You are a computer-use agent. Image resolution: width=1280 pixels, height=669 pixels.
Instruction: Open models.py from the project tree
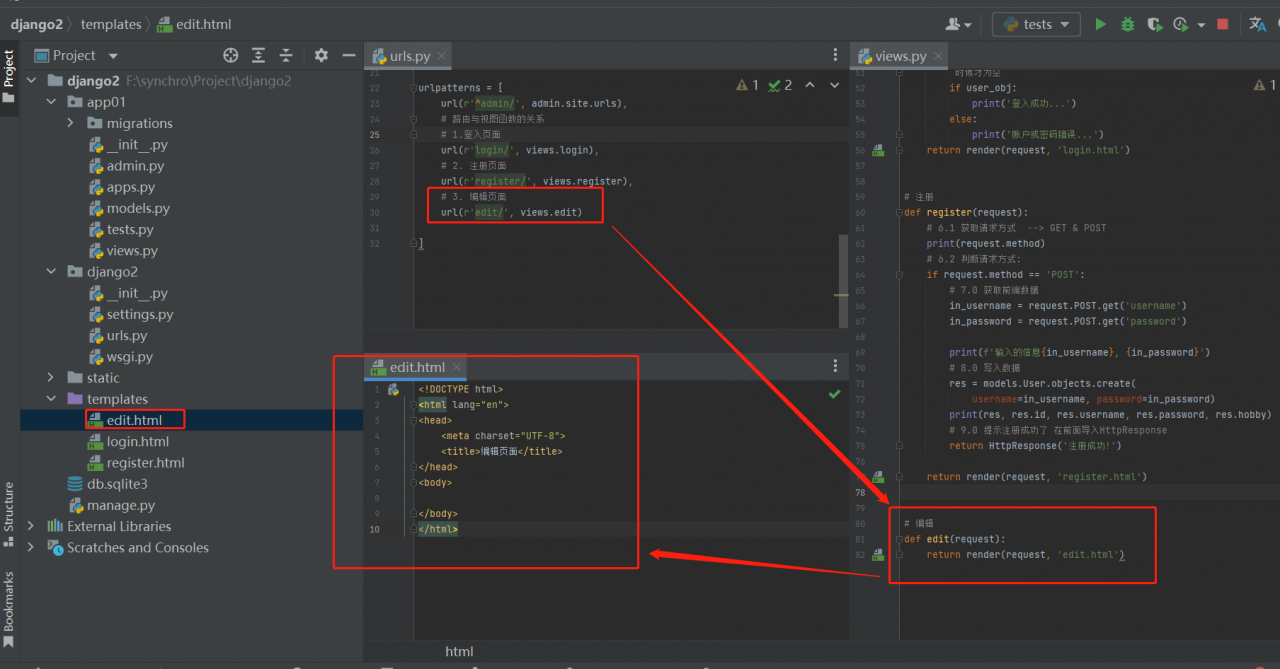tap(138, 208)
